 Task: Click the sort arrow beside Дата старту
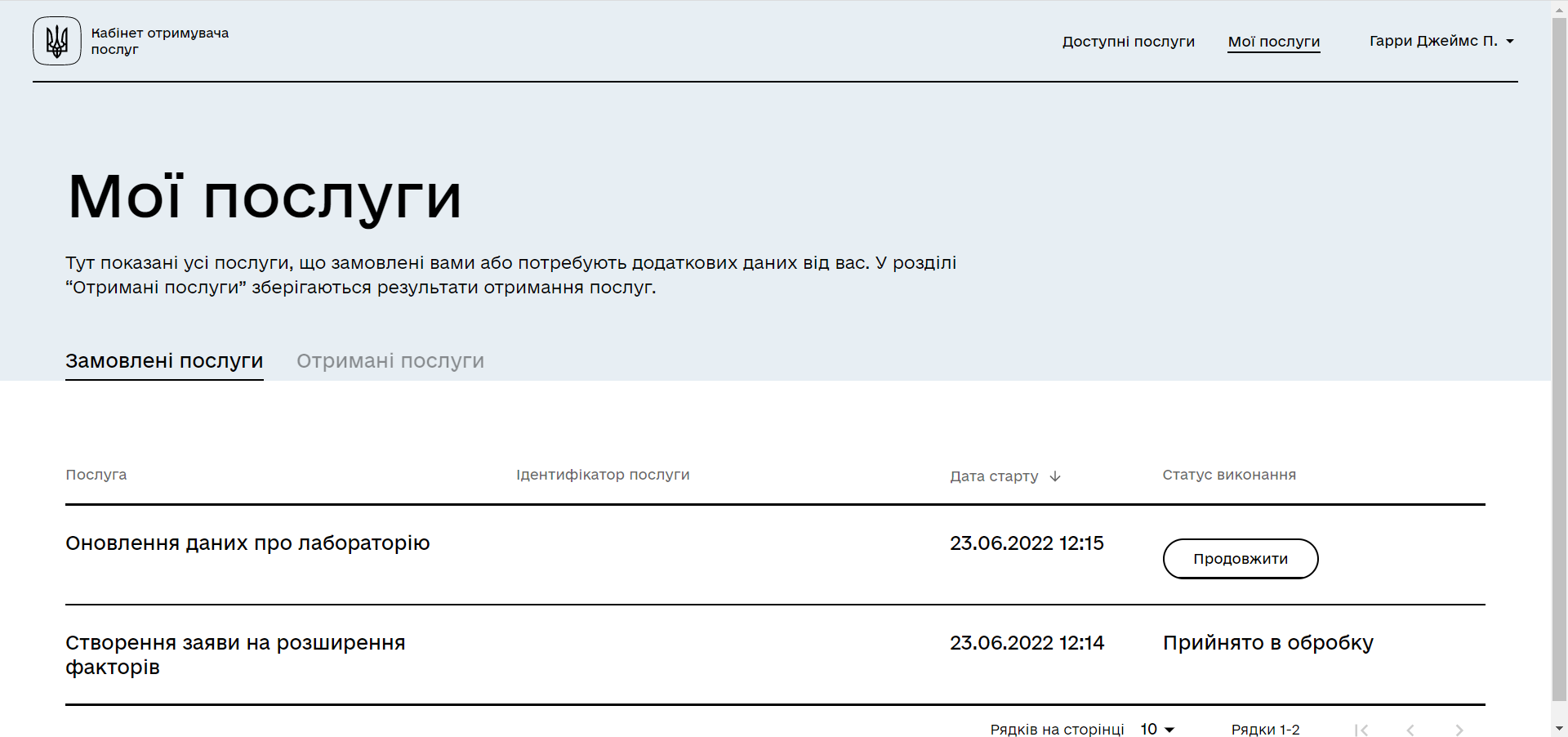click(x=1055, y=476)
